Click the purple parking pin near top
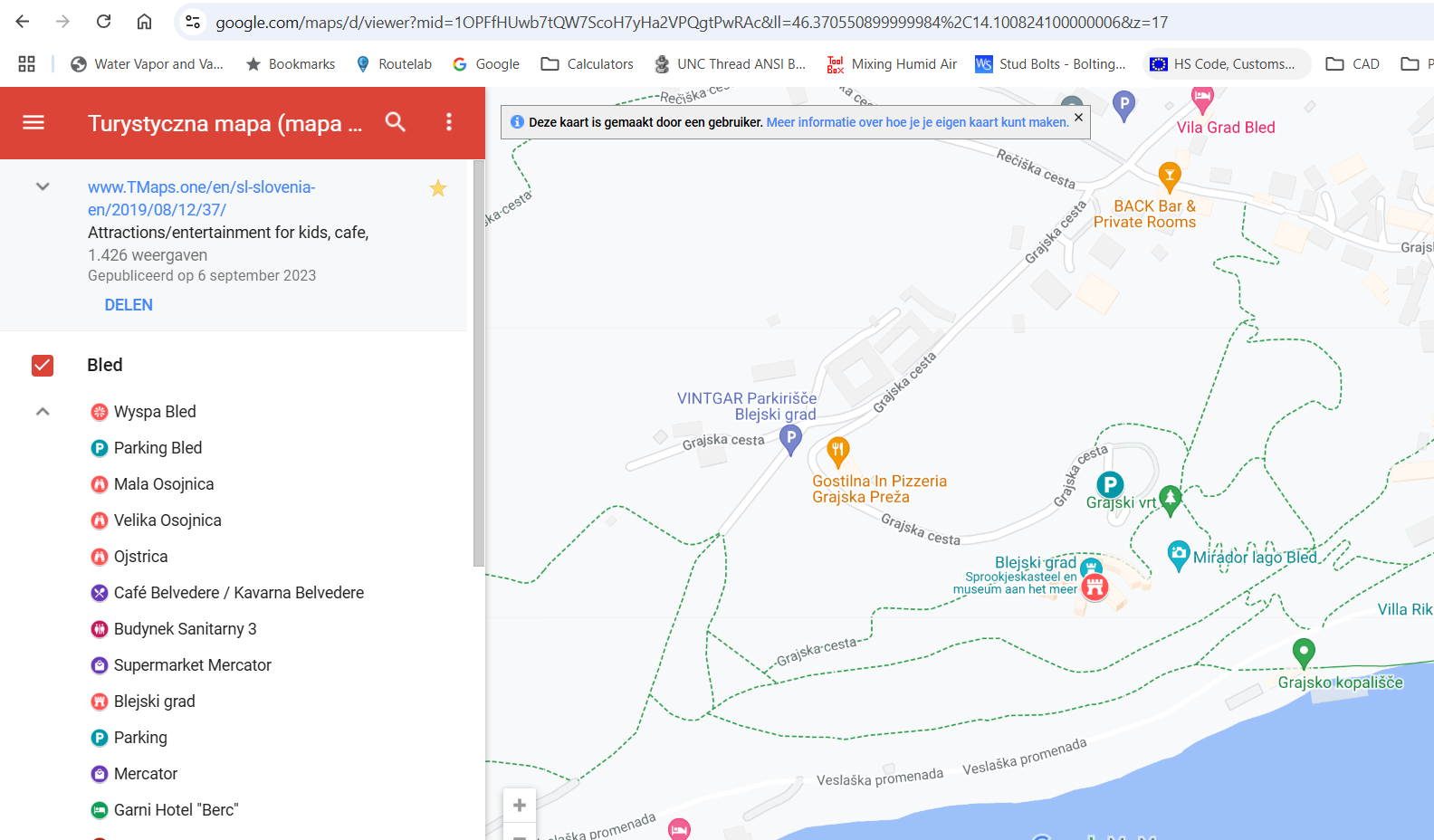Screen dimensions: 1434x840 (1123, 106)
